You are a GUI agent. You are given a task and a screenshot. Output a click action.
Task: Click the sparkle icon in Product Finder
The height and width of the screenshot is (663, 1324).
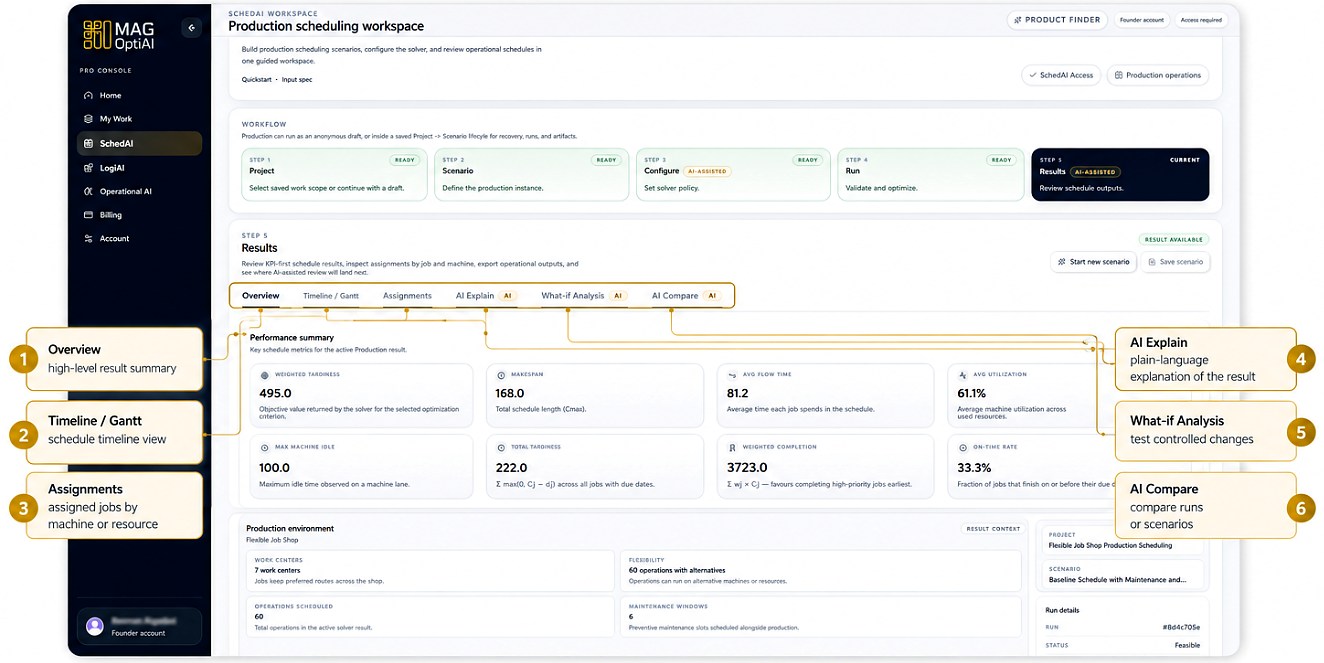point(1018,19)
